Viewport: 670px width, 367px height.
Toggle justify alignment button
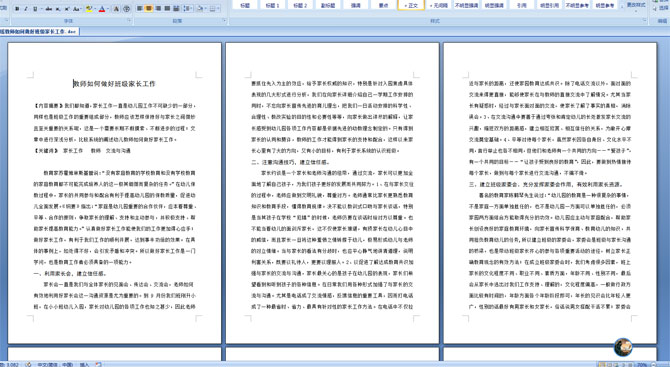167,9
